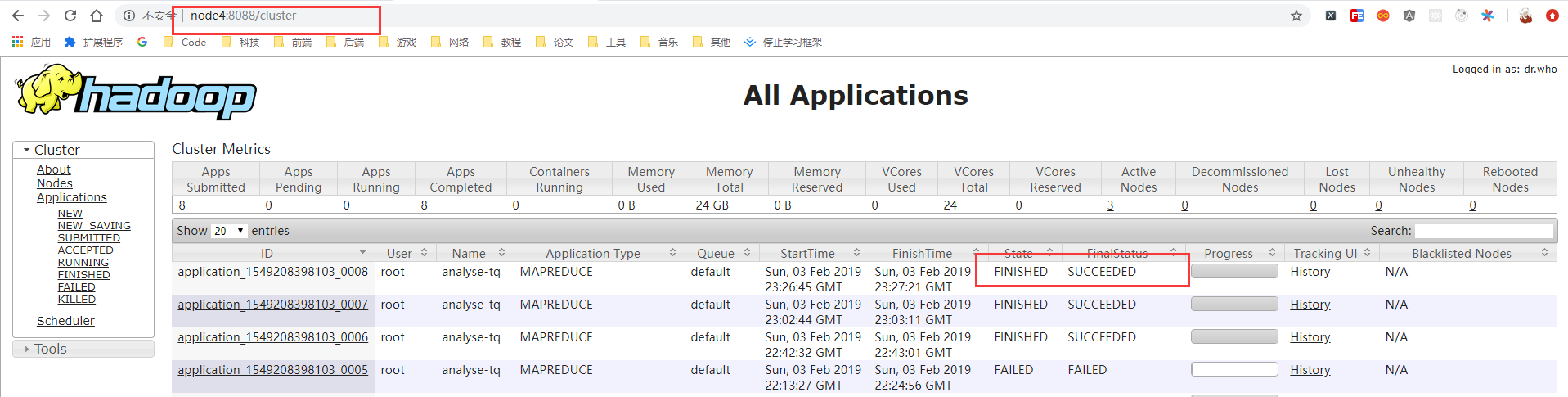Click the colorful pinwheel extension icon
The height and width of the screenshot is (397, 1568).
pyautogui.click(x=1488, y=16)
